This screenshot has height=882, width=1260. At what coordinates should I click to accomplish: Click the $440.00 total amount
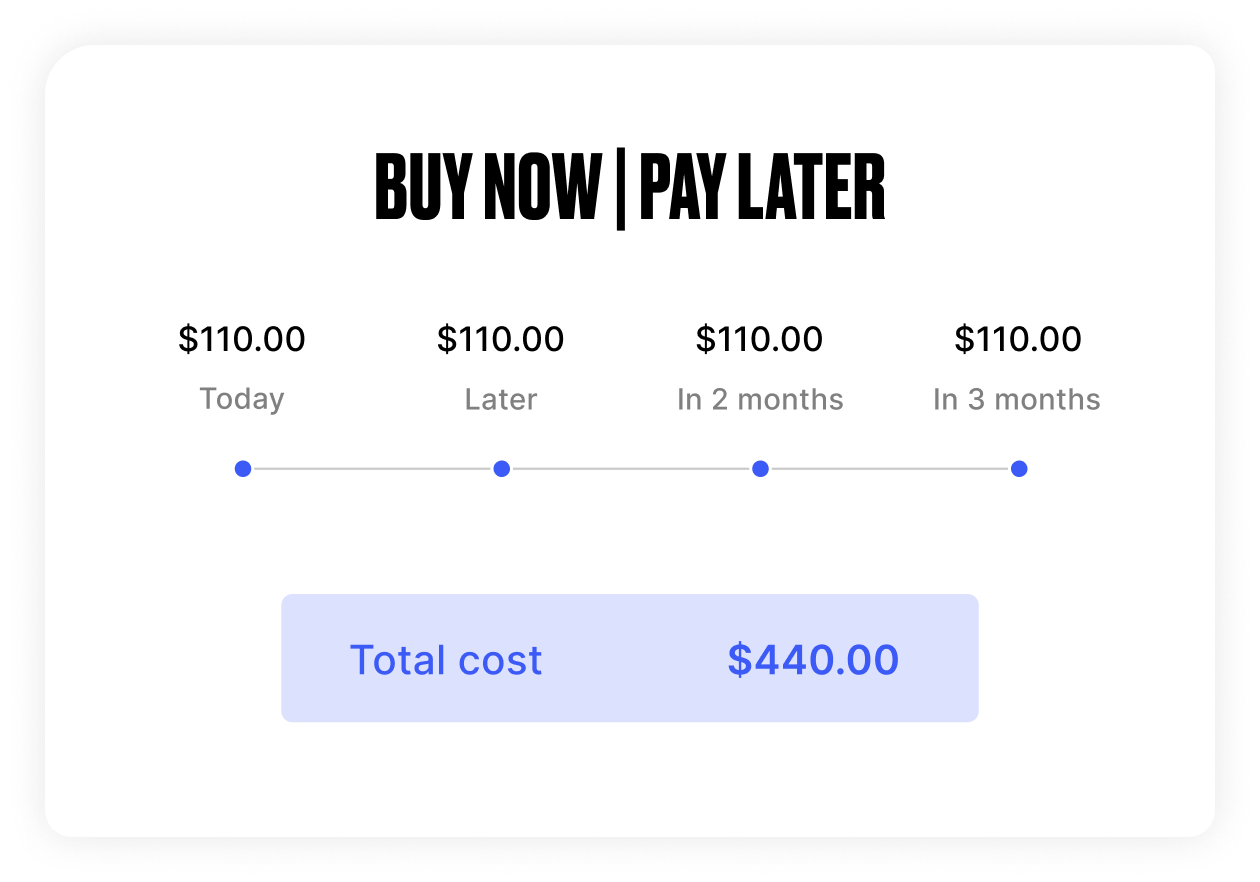click(x=813, y=660)
